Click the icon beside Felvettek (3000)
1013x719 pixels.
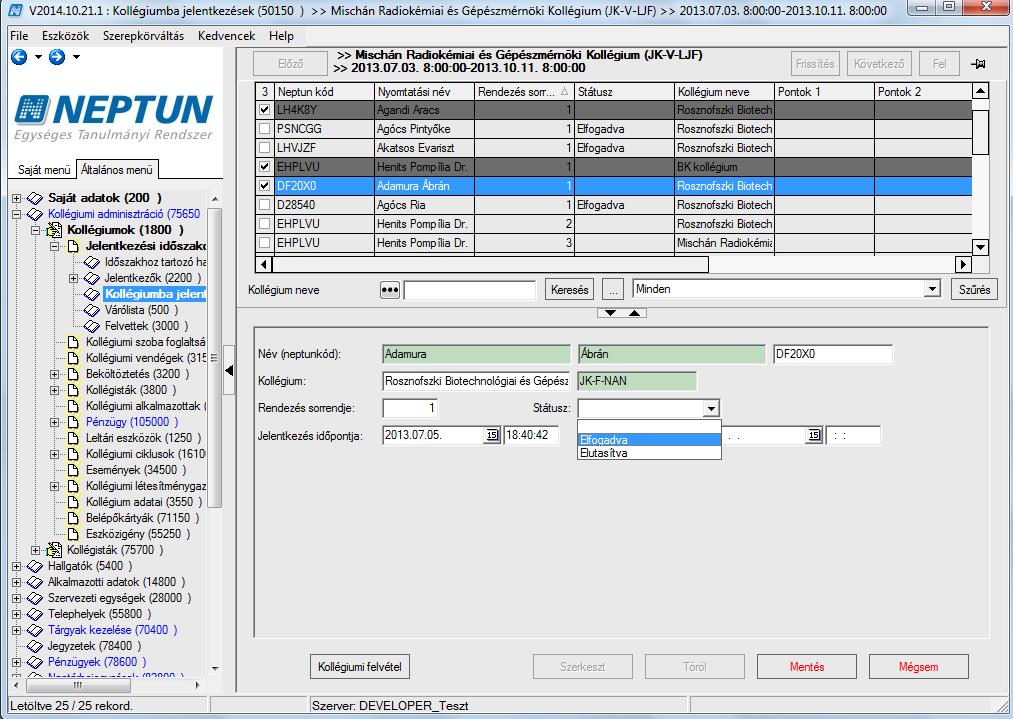[x=92, y=326]
